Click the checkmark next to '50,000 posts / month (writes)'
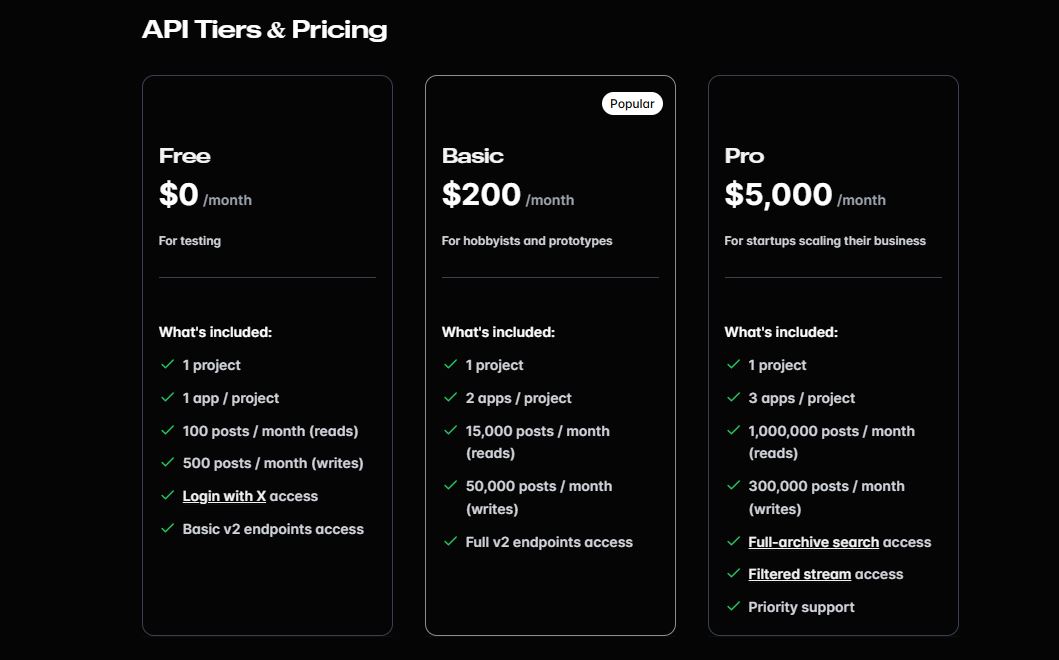Image resolution: width=1059 pixels, height=660 pixels. point(450,487)
